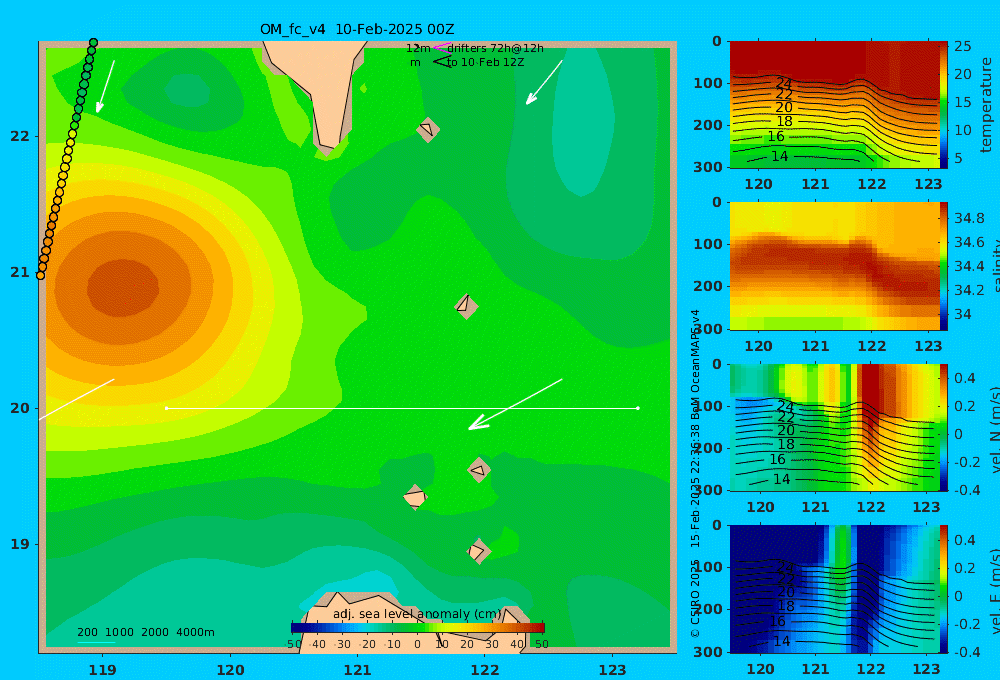
Task: Click the vel. N colorbar
Action: pos(944,427)
